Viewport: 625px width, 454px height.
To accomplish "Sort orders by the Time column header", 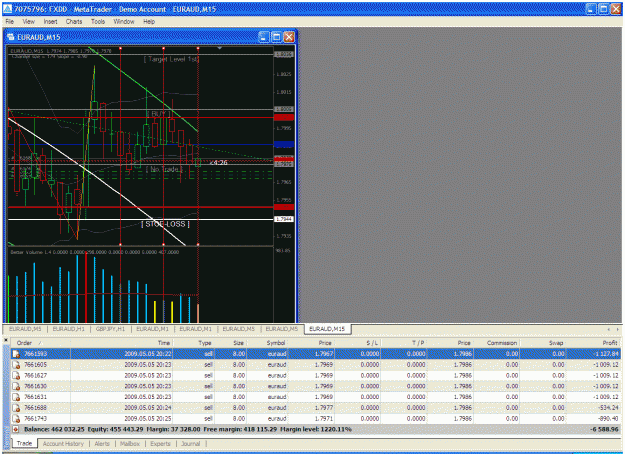I will (121, 343).
